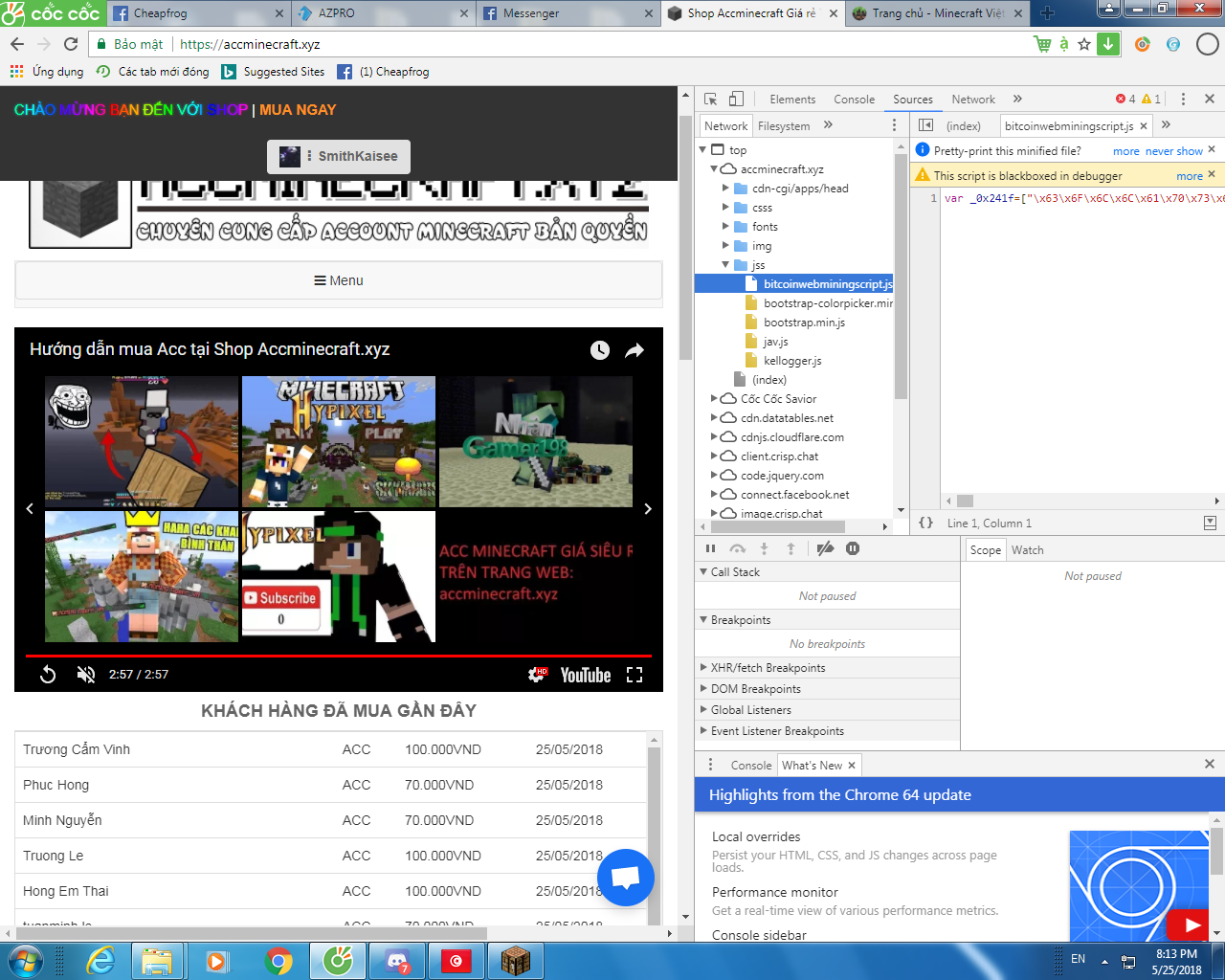The height and width of the screenshot is (980, 1225).
Task: Show next suggested videos arrow
Action: coord(648,509)
